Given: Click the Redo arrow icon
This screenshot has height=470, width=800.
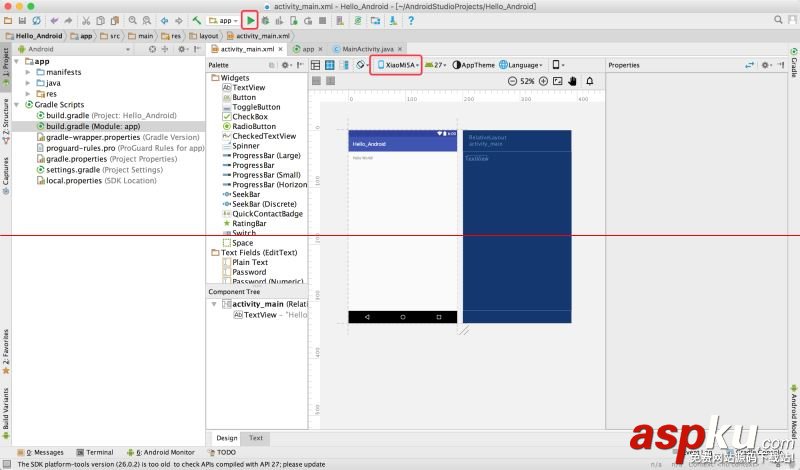Looking at the screenshot, I should tap(68, 20).
